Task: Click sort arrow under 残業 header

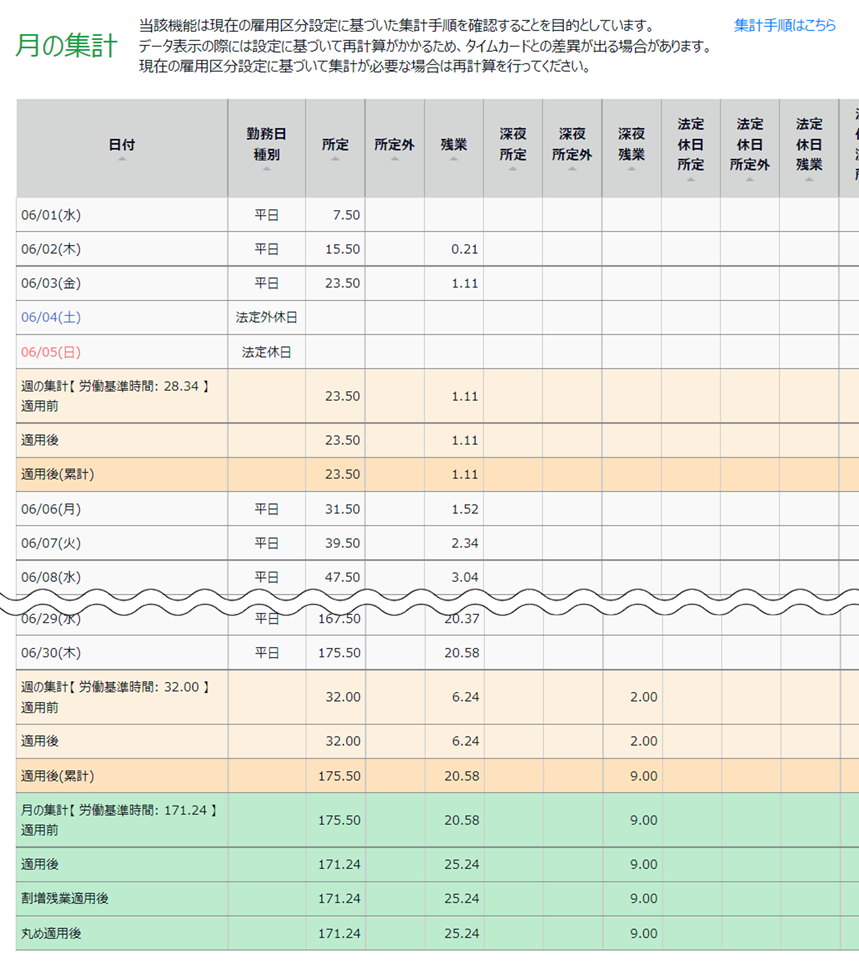Action: [x=453, y=159]
